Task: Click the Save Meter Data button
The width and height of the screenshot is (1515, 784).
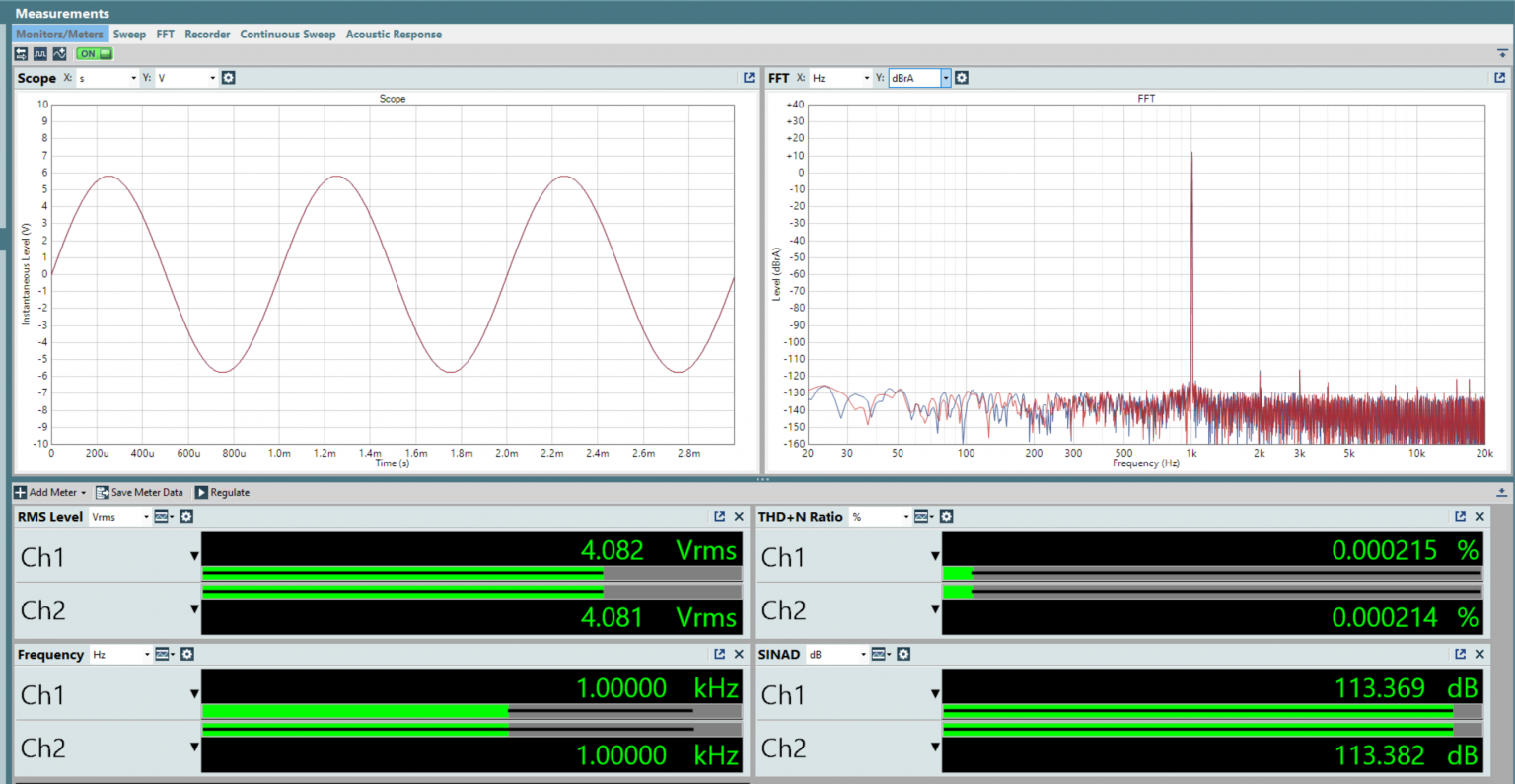Action: coord(140,492)
